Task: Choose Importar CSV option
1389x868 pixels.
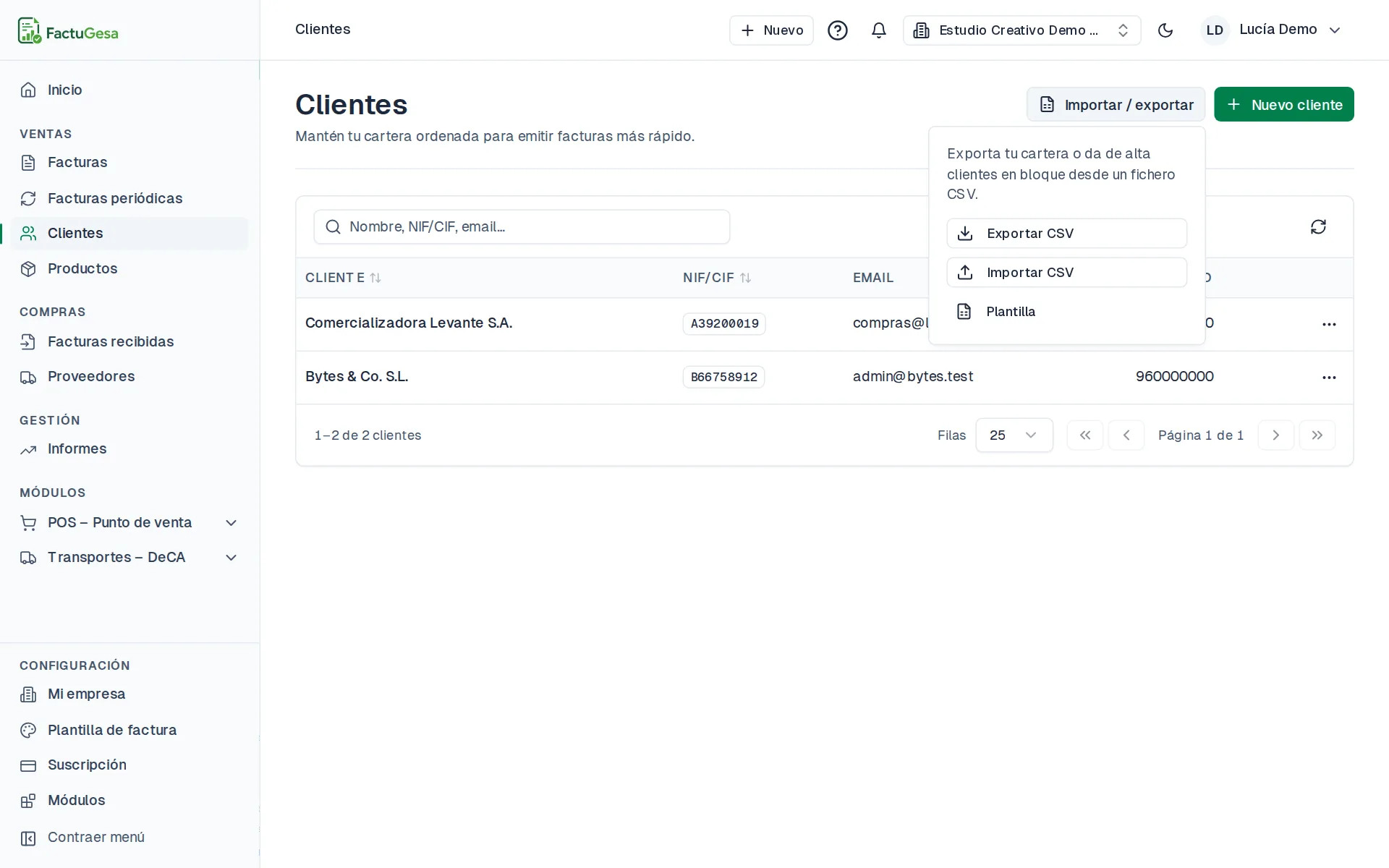Action: click(1066, 272)
